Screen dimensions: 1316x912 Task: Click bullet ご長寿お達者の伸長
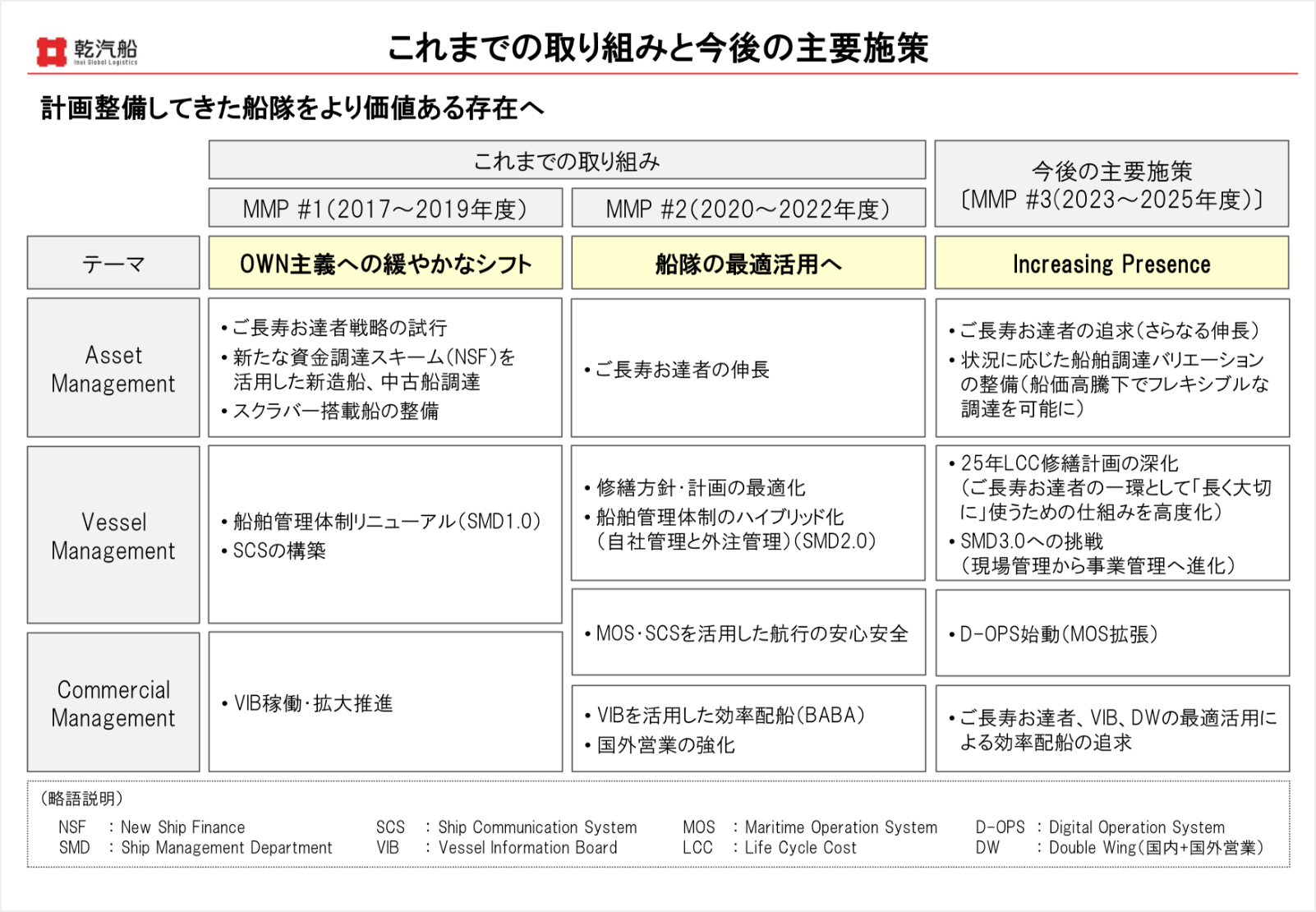point(677,370)
